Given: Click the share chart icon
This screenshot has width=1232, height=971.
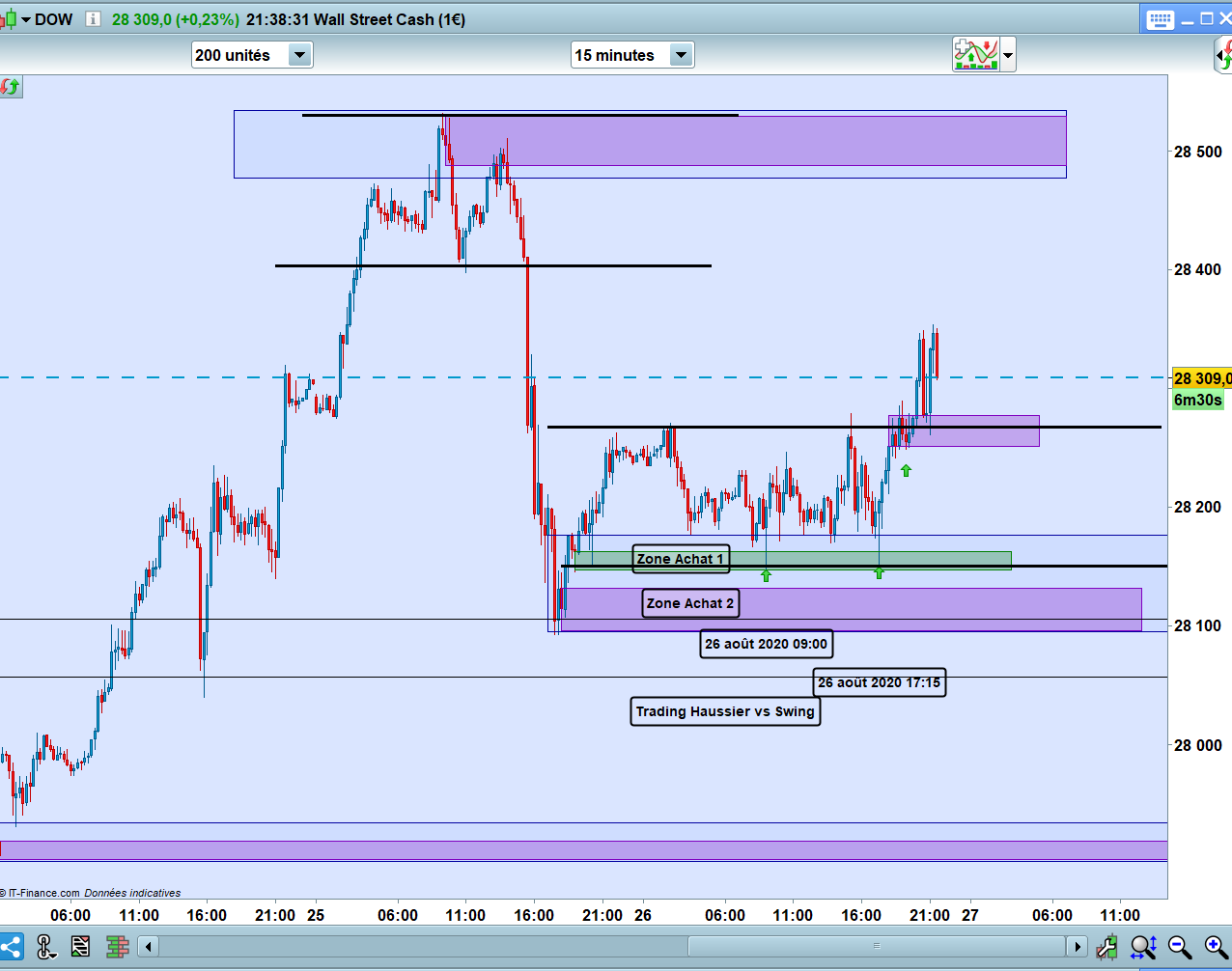Looking at the screenshot, I should [x=11, y=947].
